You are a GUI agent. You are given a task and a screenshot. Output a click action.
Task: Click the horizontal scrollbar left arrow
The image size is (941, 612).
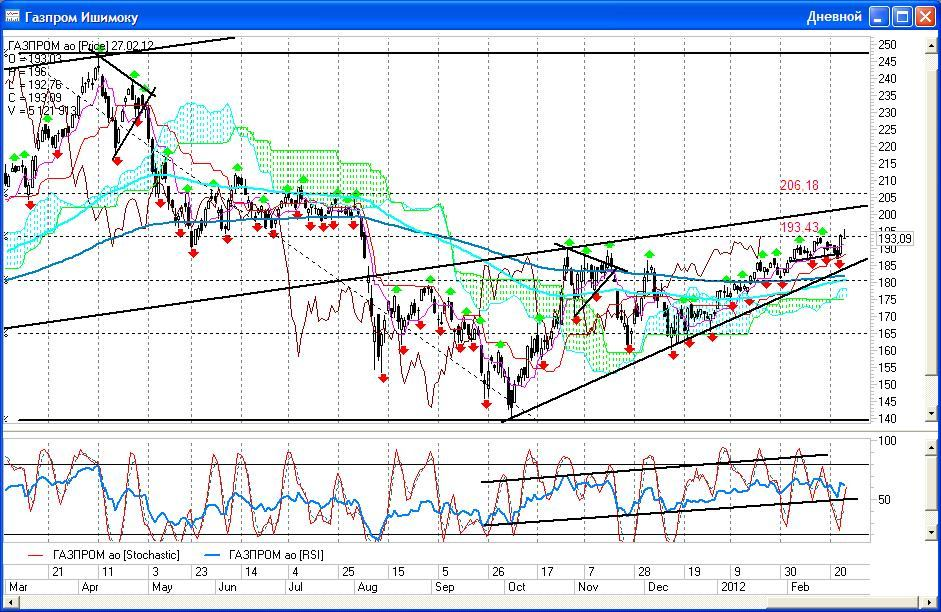pos(10,602)
